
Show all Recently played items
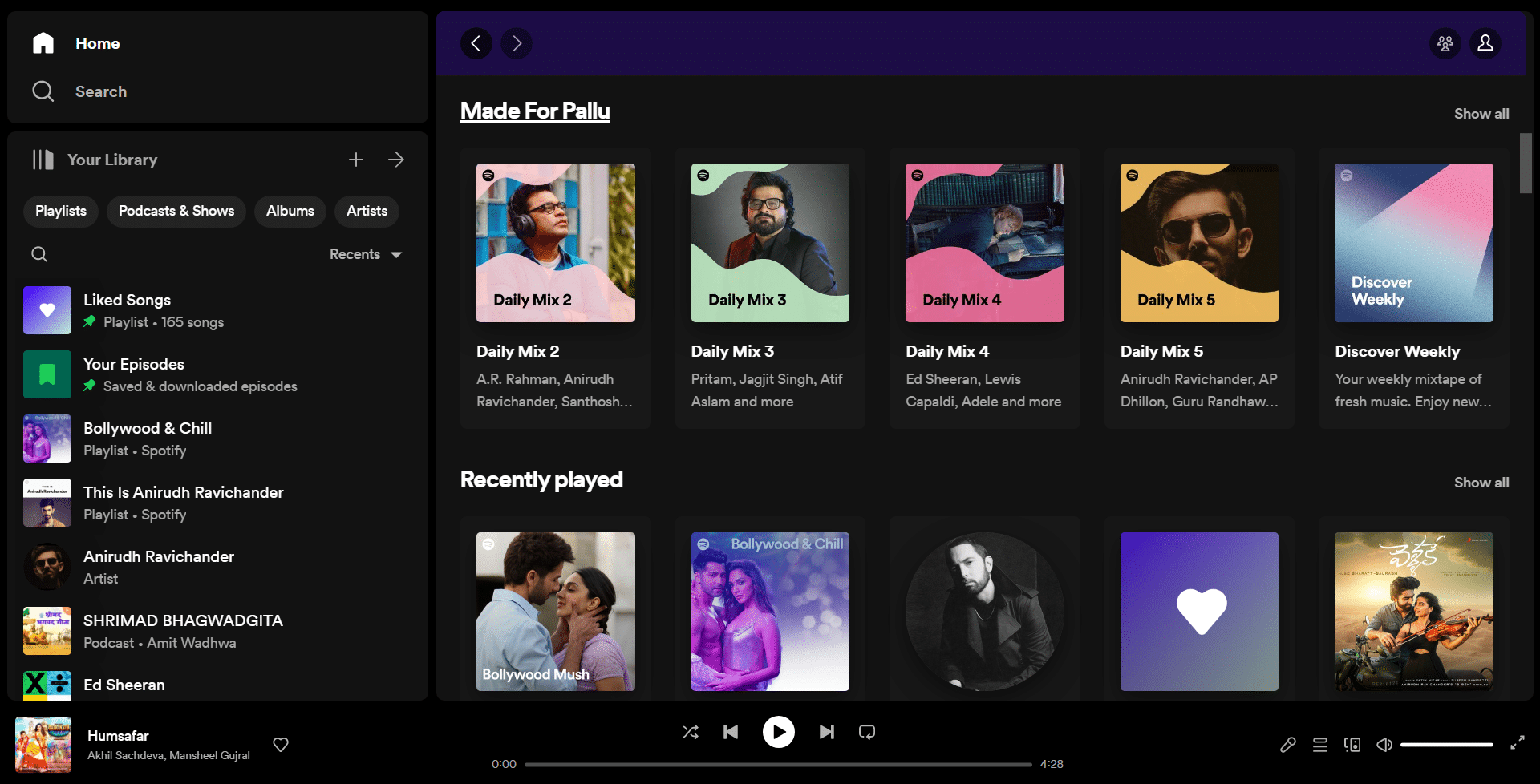point(1481,483)
